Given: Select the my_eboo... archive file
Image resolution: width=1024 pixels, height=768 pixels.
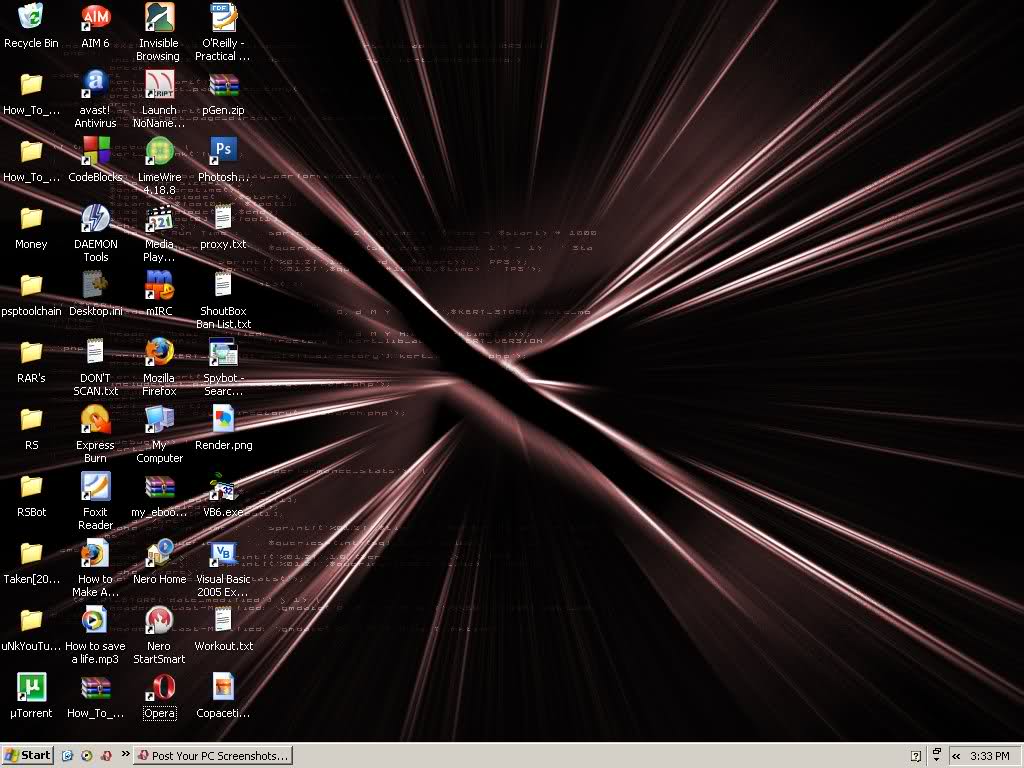Looking at the screenshot, I should (159, 487).
